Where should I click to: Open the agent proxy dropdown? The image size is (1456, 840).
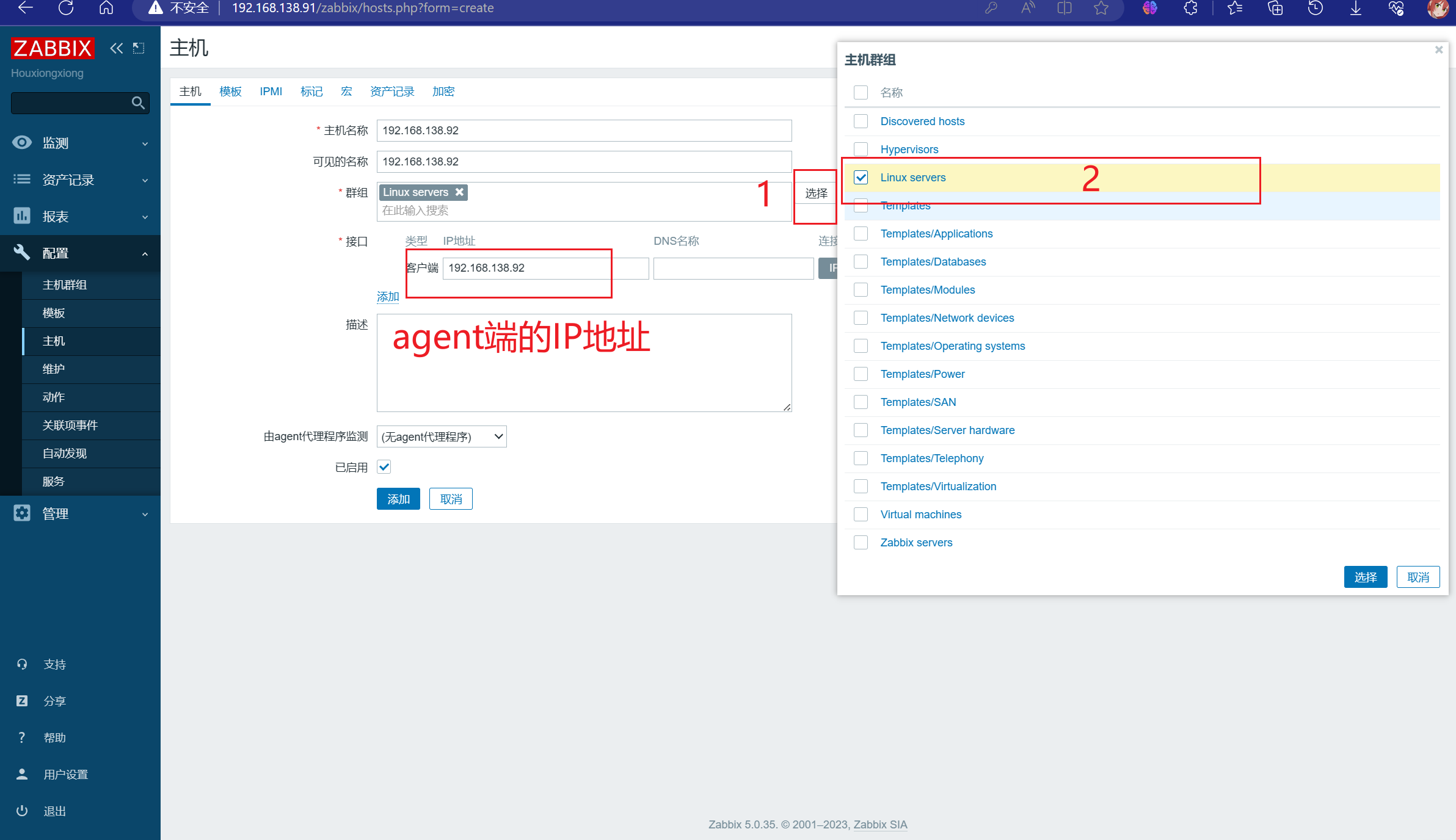click(x=442, y=436)
